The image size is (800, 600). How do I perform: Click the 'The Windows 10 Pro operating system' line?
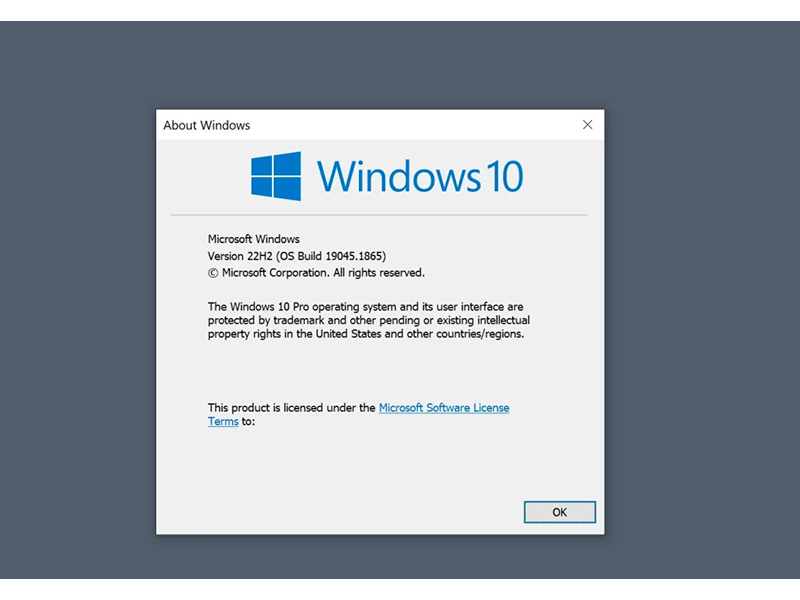point(365,307)
